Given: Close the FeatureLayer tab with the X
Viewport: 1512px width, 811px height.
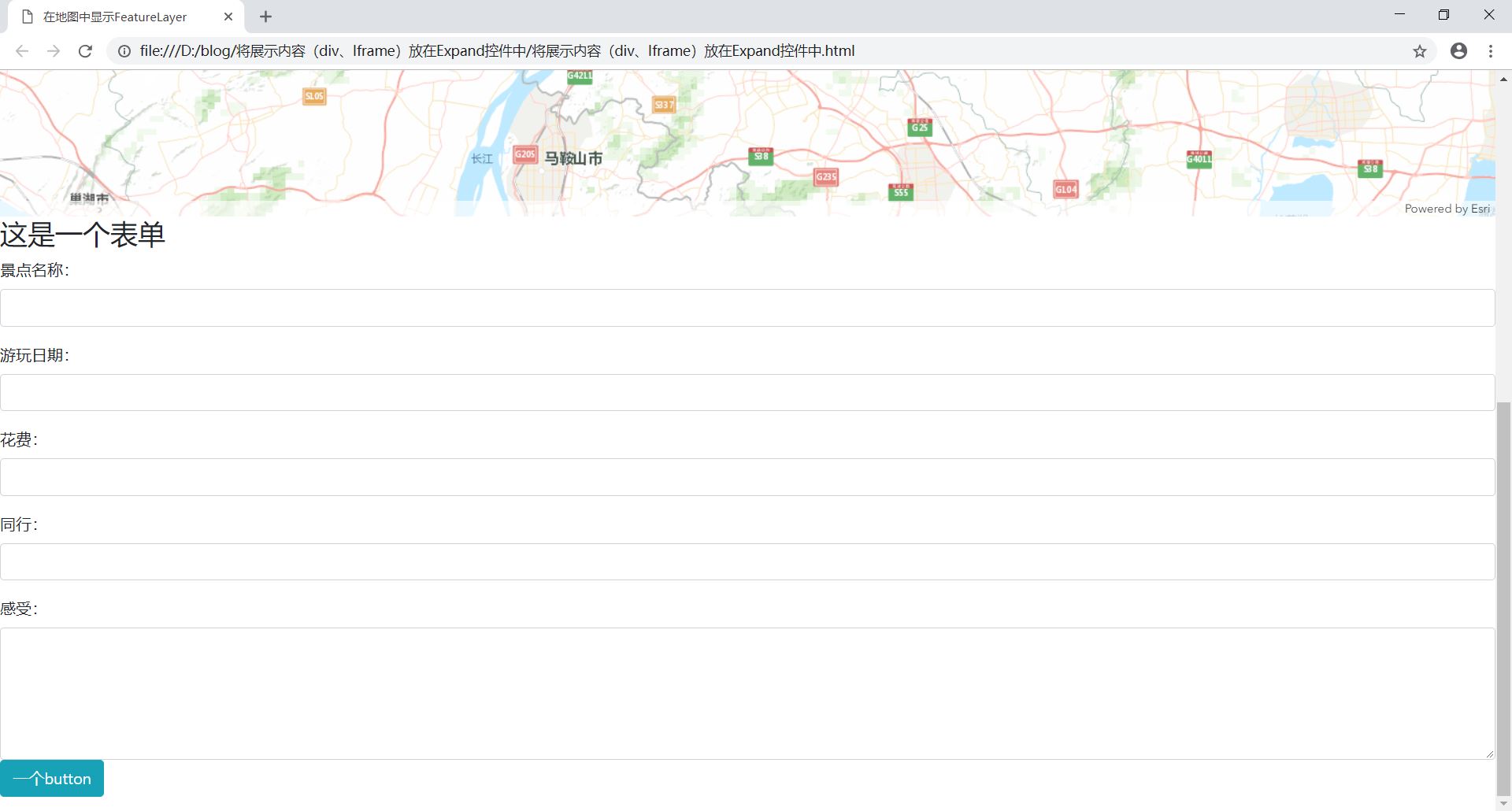Looking at the screenshot, I should (228, 17).
